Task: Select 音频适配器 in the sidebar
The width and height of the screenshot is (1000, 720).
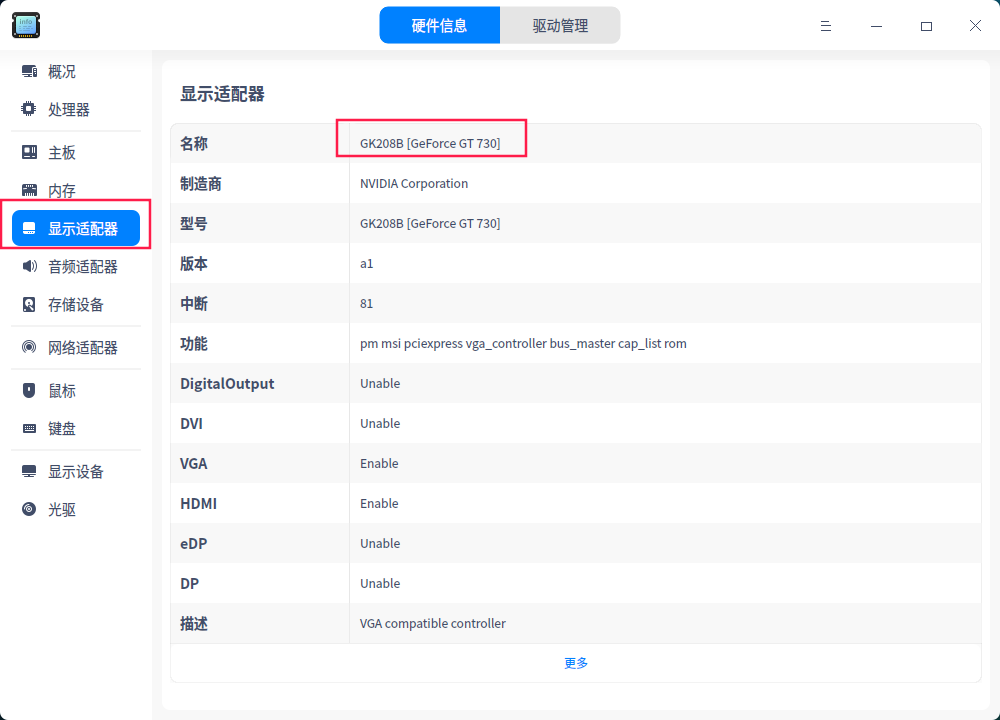Action: pyautogui.click(x=76, y=267)
